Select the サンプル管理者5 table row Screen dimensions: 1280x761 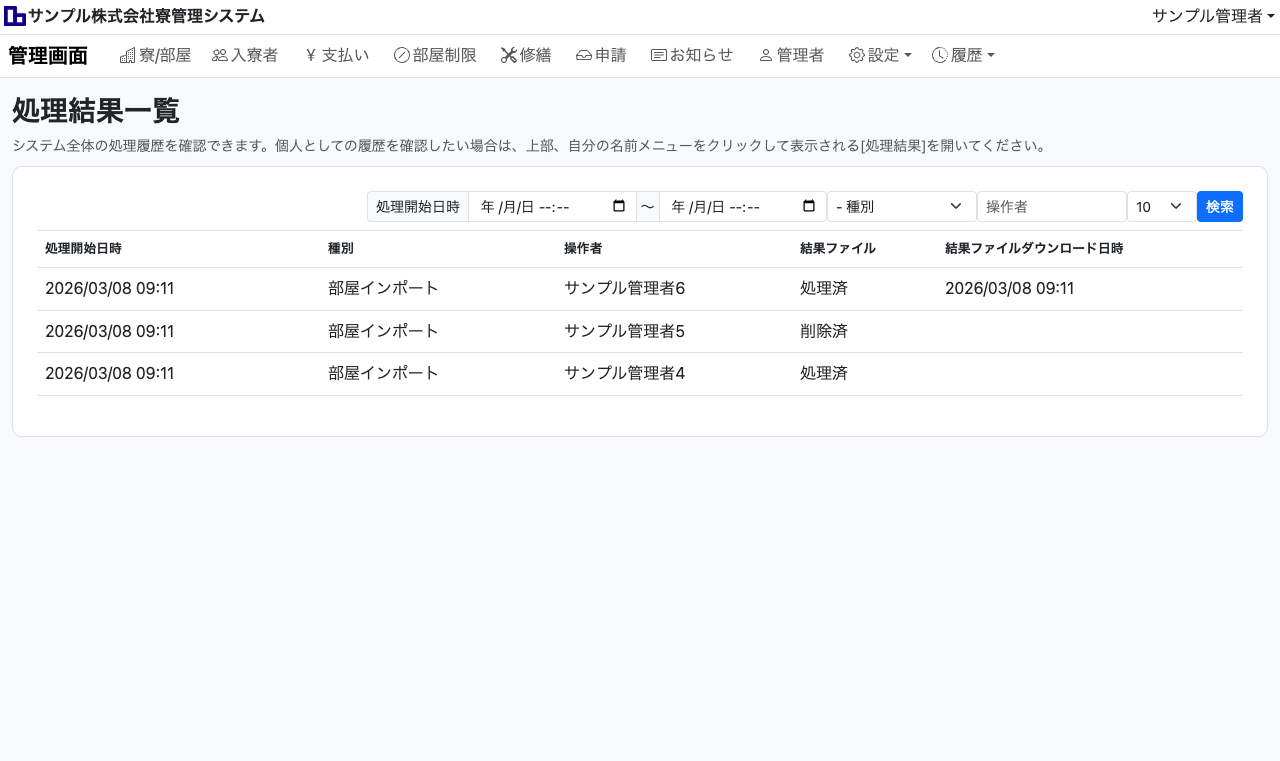(624, 331)
